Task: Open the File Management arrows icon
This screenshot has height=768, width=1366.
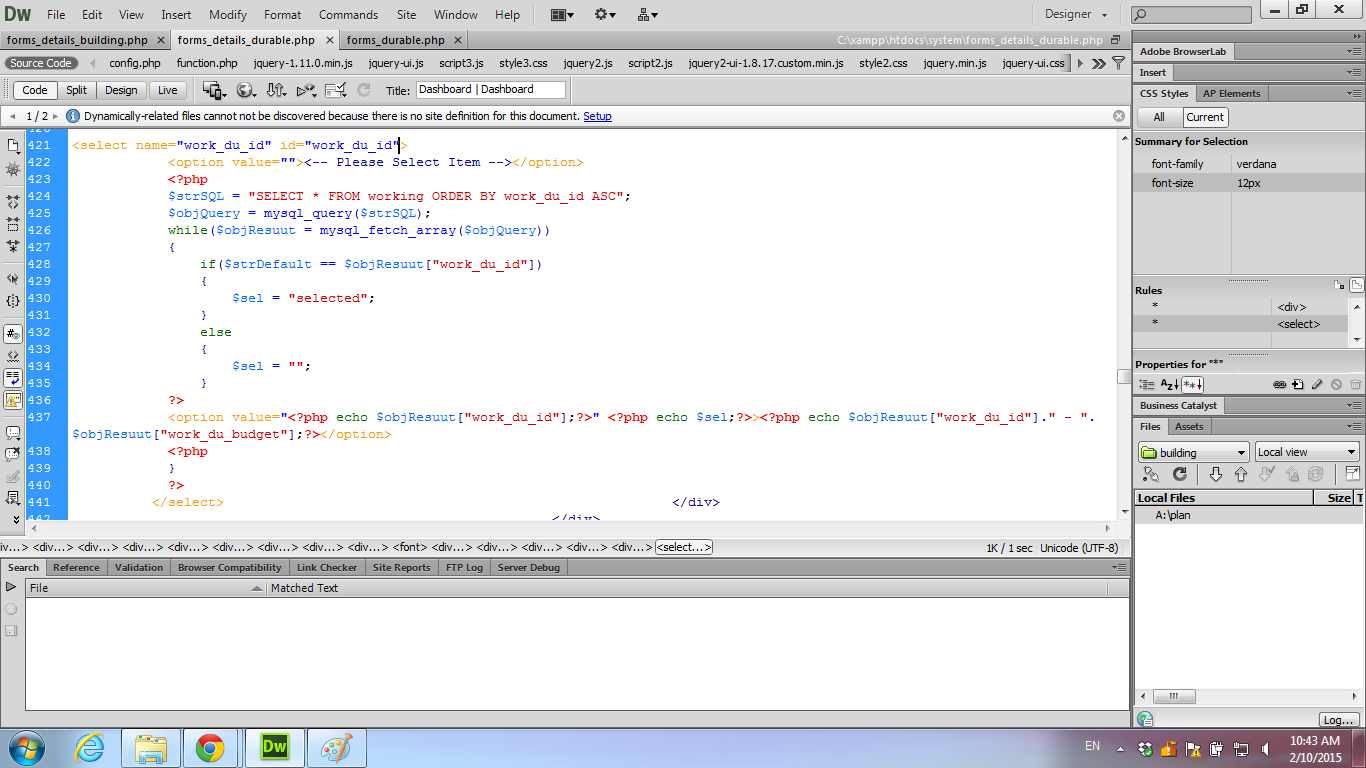Action: [x=277, y=90]
